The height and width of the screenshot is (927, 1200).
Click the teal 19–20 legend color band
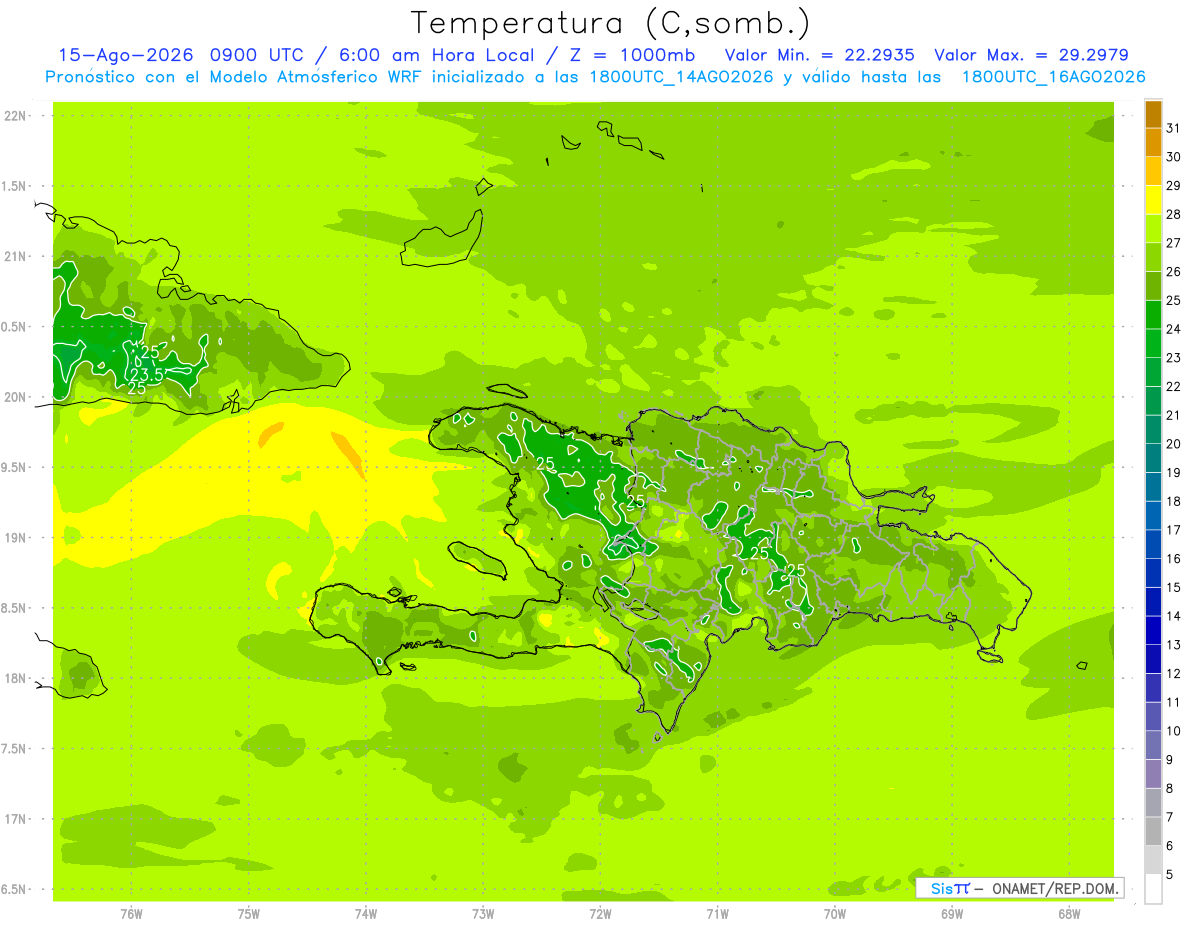(1153, 458)
